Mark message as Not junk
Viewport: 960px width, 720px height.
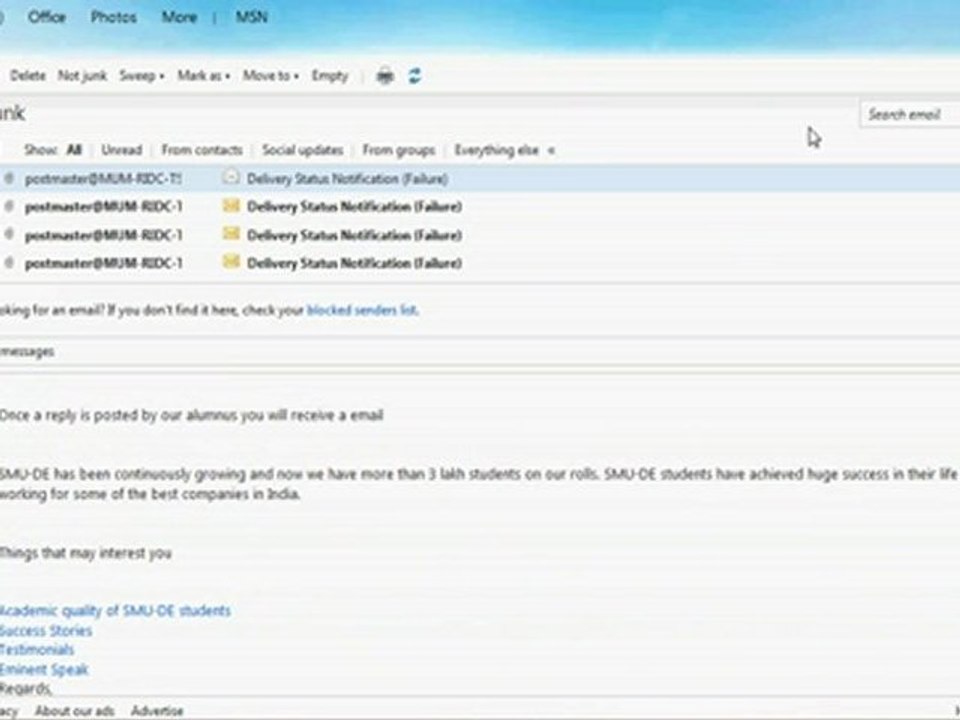click(82, 76)
